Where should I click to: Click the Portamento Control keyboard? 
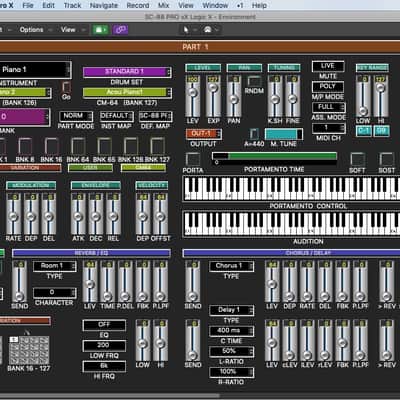[291, 189]
